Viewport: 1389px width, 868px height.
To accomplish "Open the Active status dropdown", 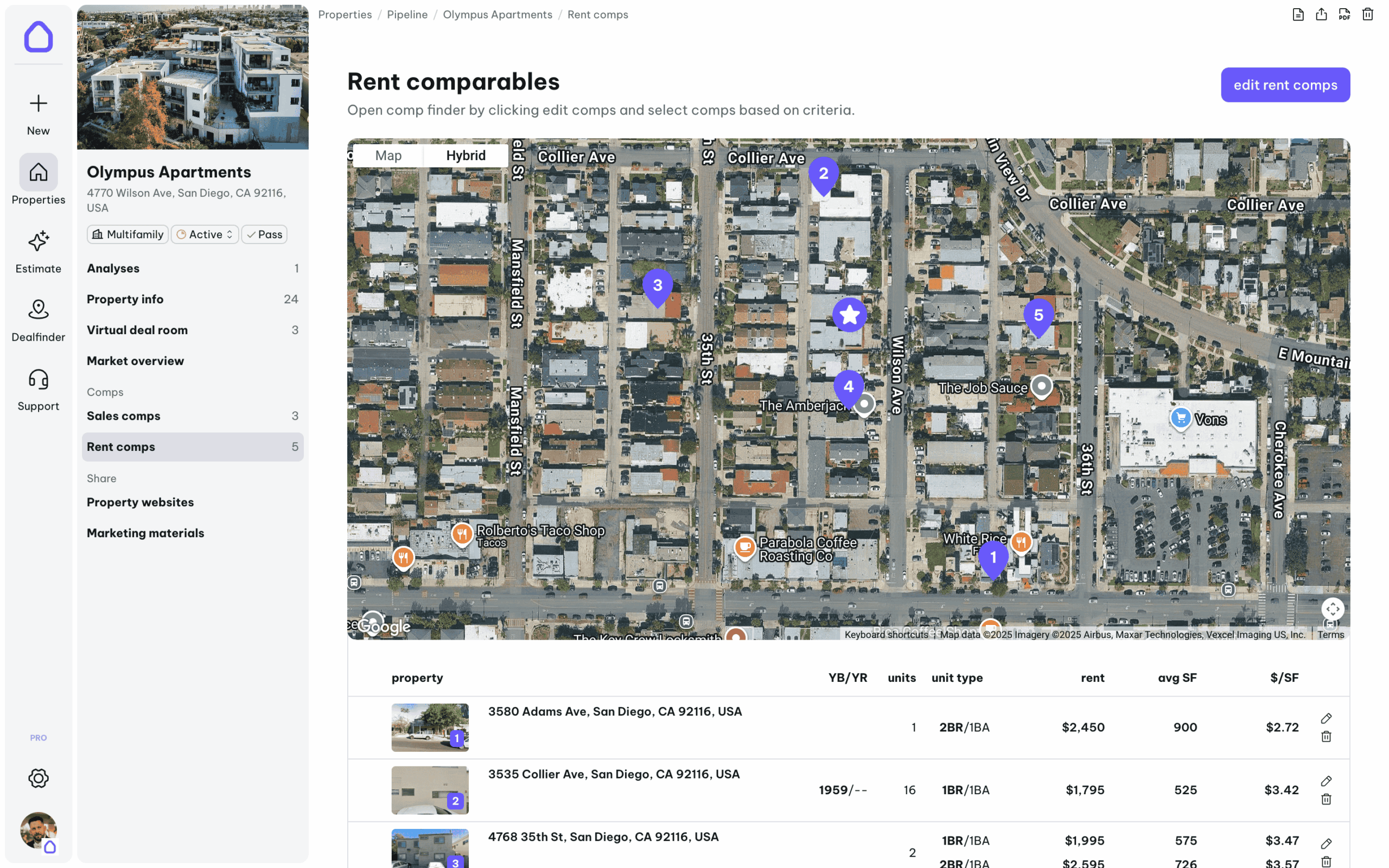I will (x=205, y=234).
